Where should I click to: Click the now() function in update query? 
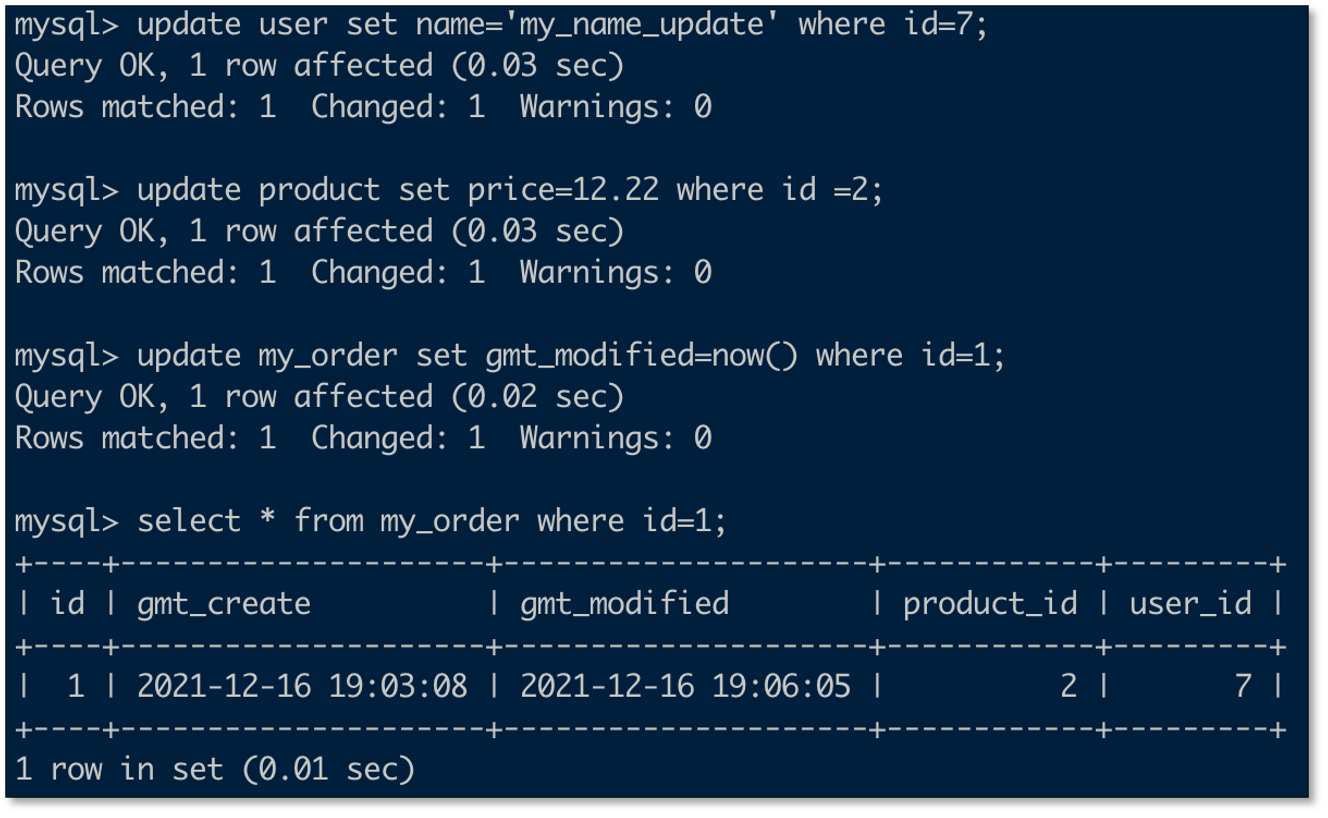pos(755,356)
